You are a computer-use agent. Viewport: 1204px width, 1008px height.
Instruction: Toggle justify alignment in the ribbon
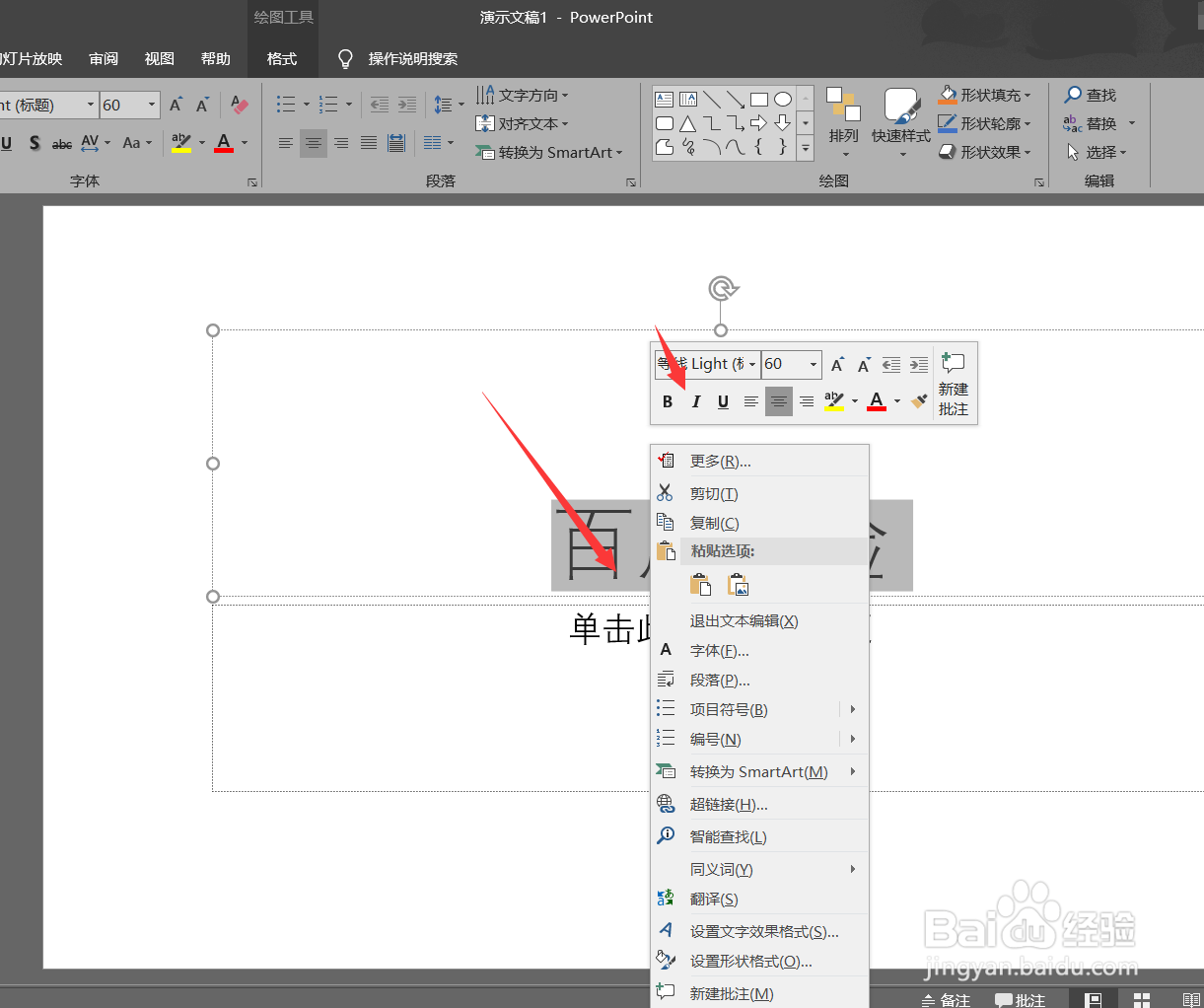click(x=369, y=143)
